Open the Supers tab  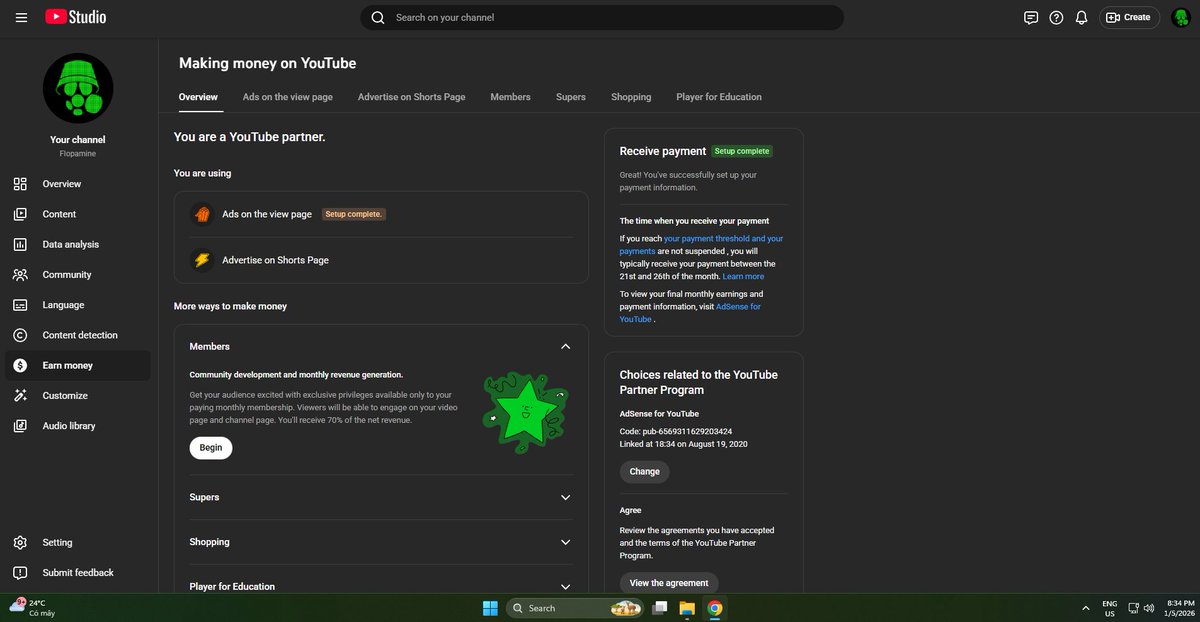(x=571, y=97)
